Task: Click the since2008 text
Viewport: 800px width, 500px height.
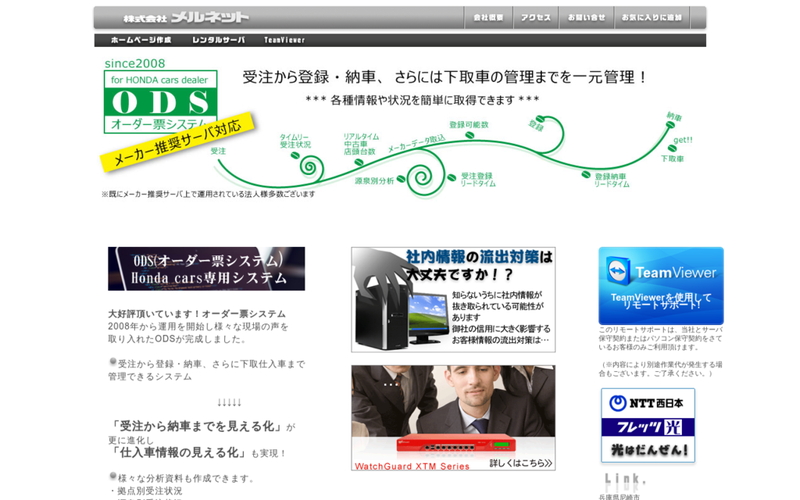Action: [135, 63]
